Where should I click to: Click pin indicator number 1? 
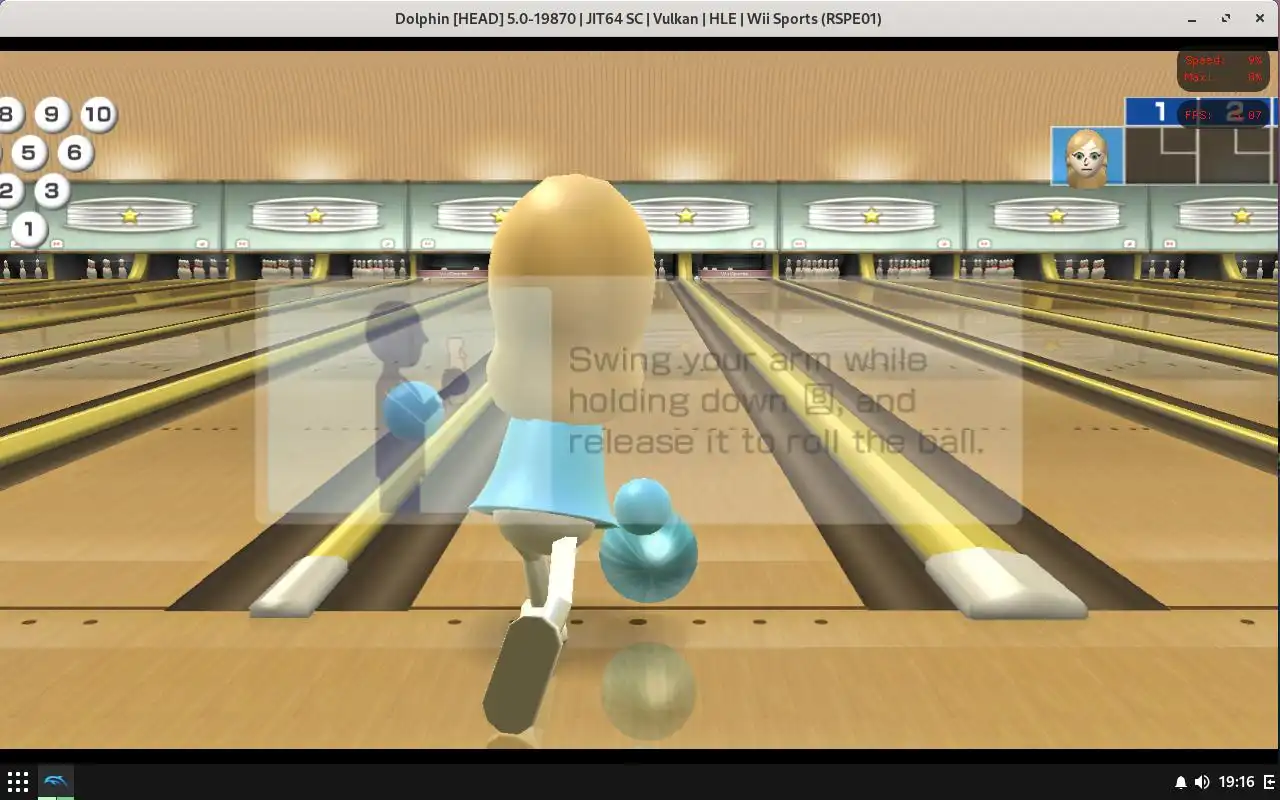28,229
